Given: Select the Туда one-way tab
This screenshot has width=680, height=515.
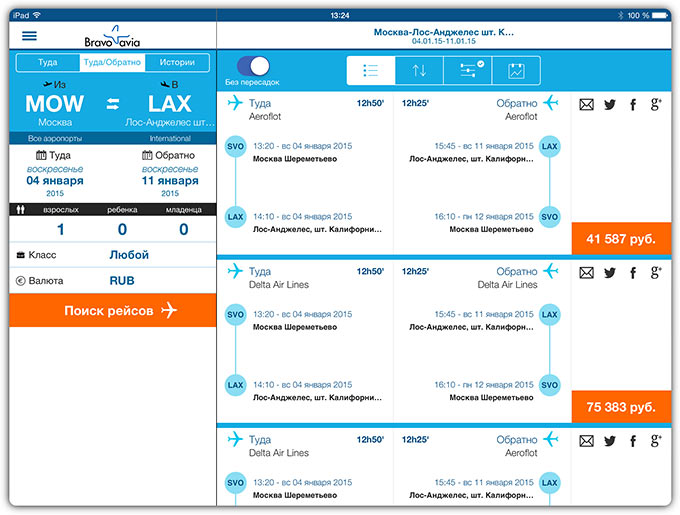Looking at the screenshot, I should [x=48, y=62].
